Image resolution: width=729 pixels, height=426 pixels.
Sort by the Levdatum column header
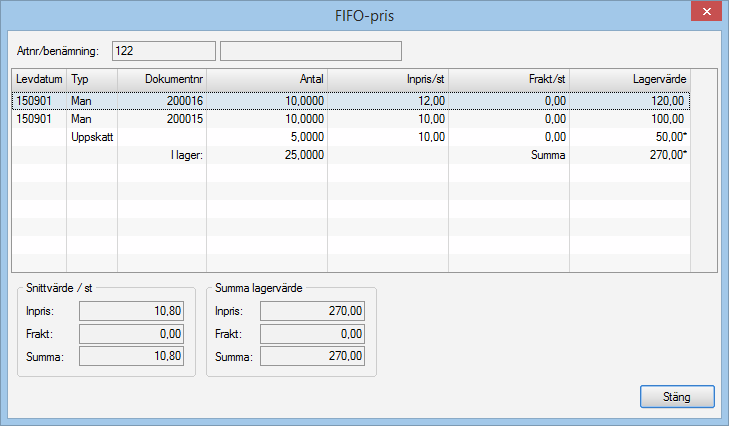38,78
